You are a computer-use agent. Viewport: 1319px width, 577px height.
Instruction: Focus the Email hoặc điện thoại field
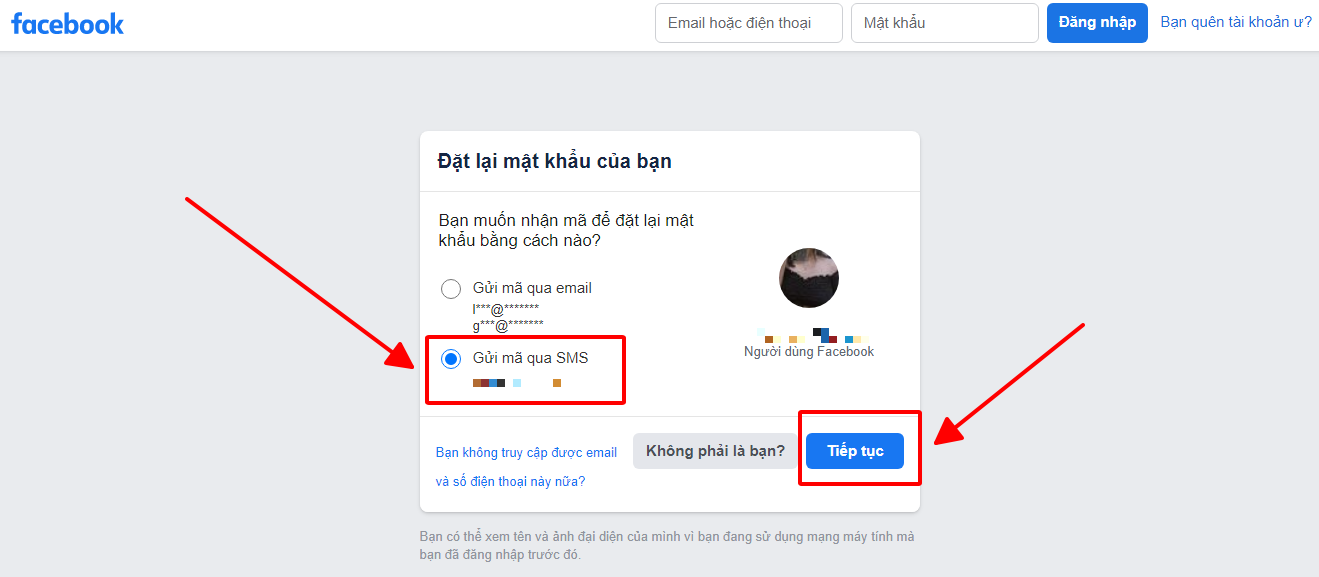click(x=749, y=23)
